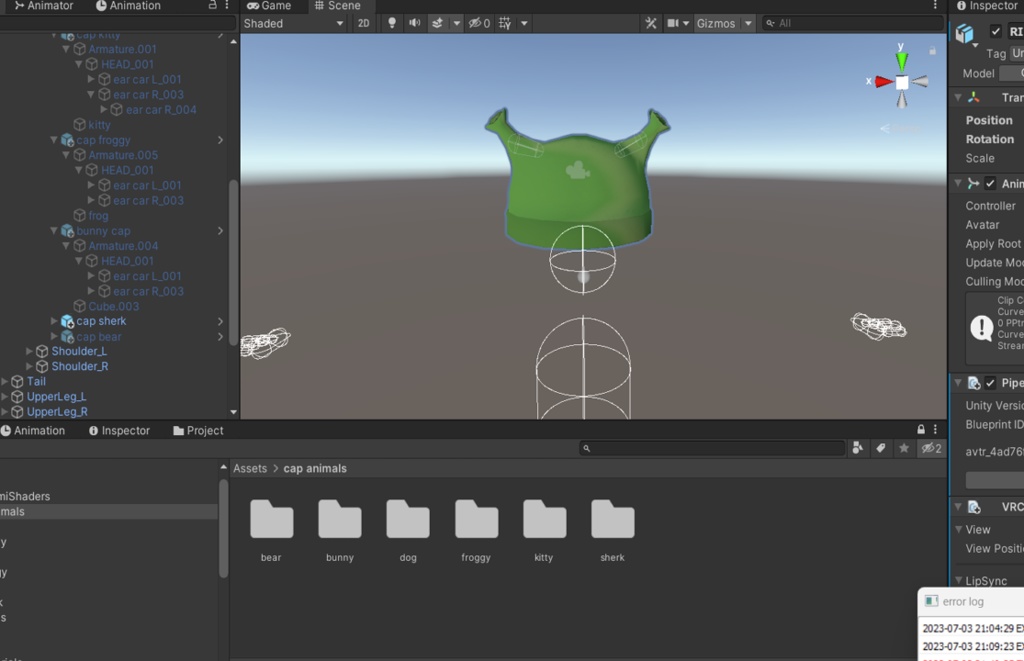Open the scene effects dropdown arrow
The image size is (1024, 661).
456,23
